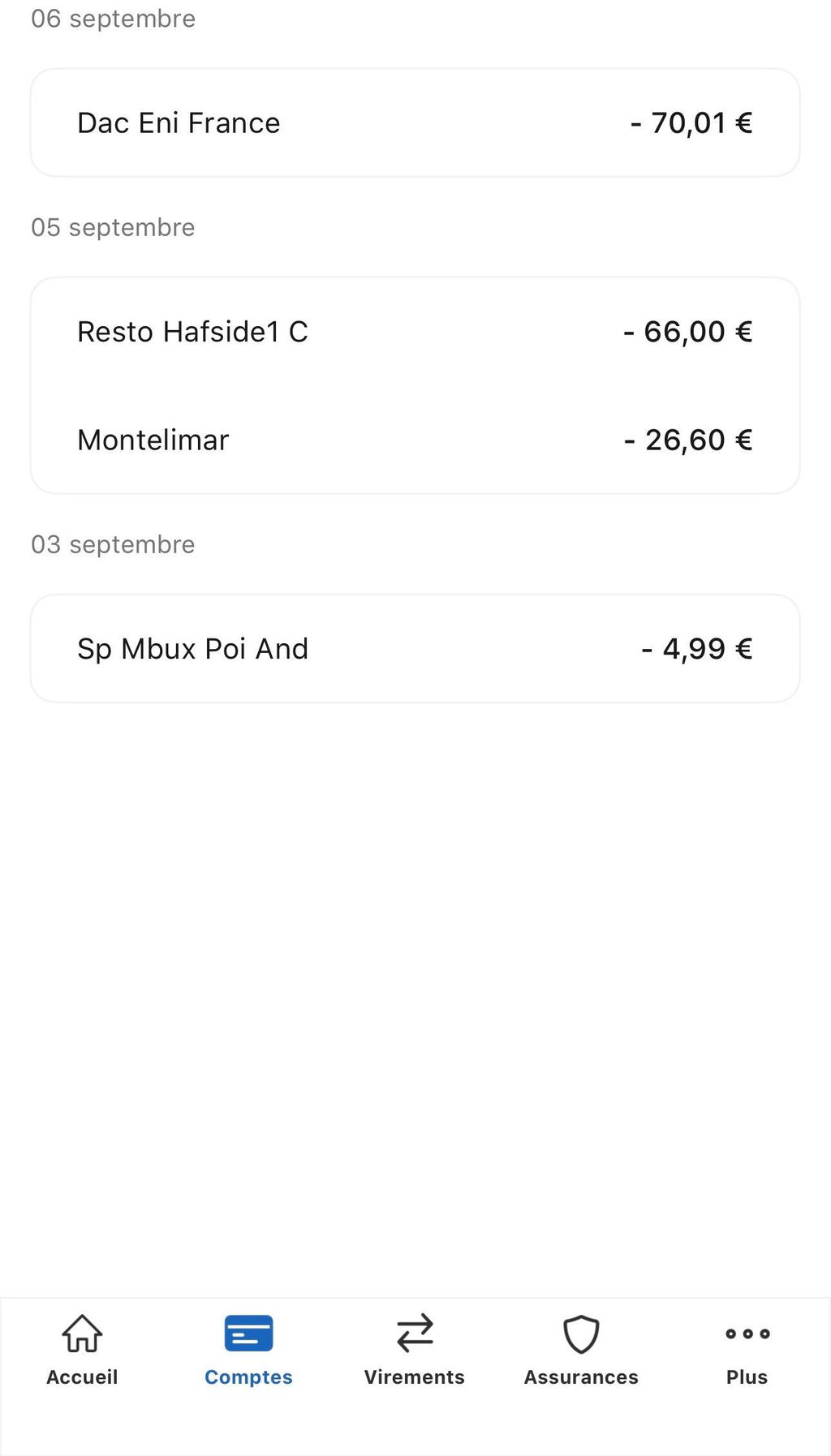Open the Plus menu label
The width and height of the screenshot is (831, 1456).
747,1377
